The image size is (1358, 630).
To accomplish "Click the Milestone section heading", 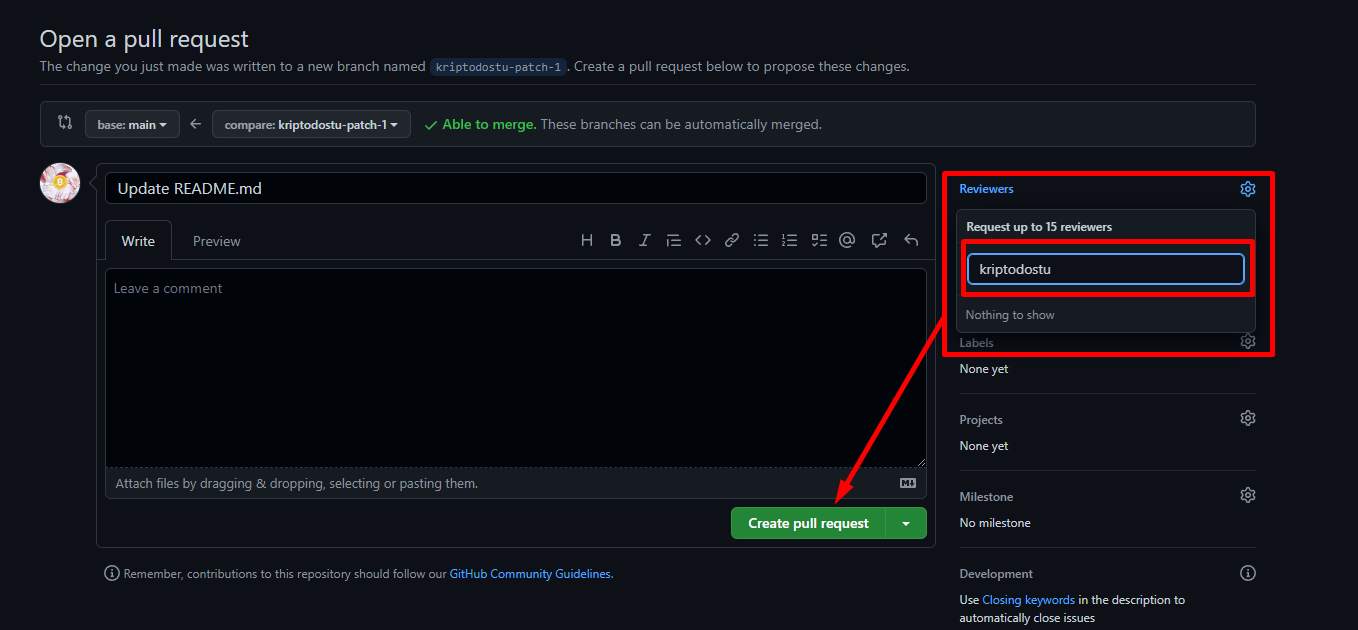I will [x=986, y=496].
